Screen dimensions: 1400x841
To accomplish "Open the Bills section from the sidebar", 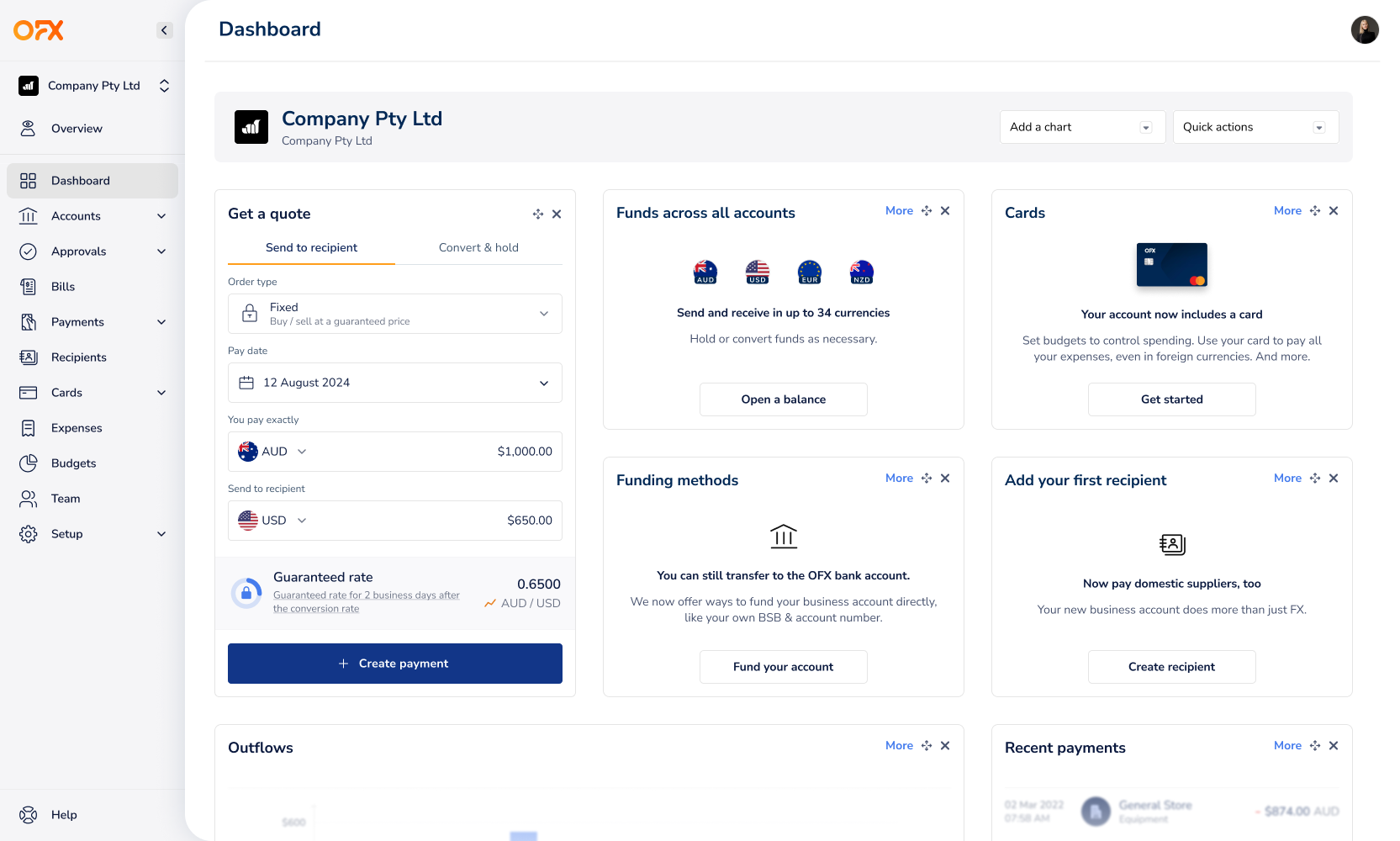I will (x=63, y=286).
